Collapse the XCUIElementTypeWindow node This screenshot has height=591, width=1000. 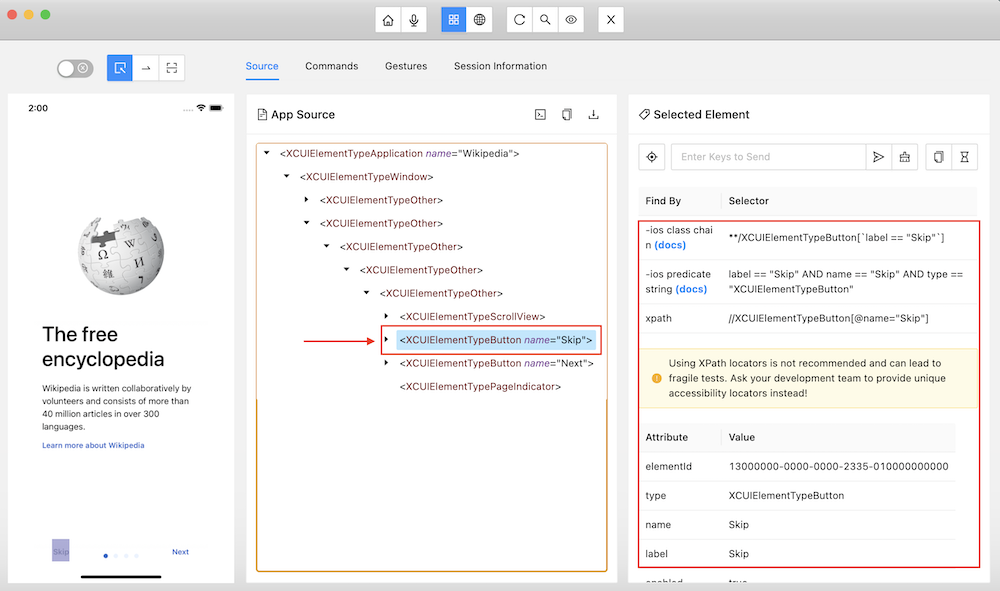pyautogui.click(x=286, y=177)
